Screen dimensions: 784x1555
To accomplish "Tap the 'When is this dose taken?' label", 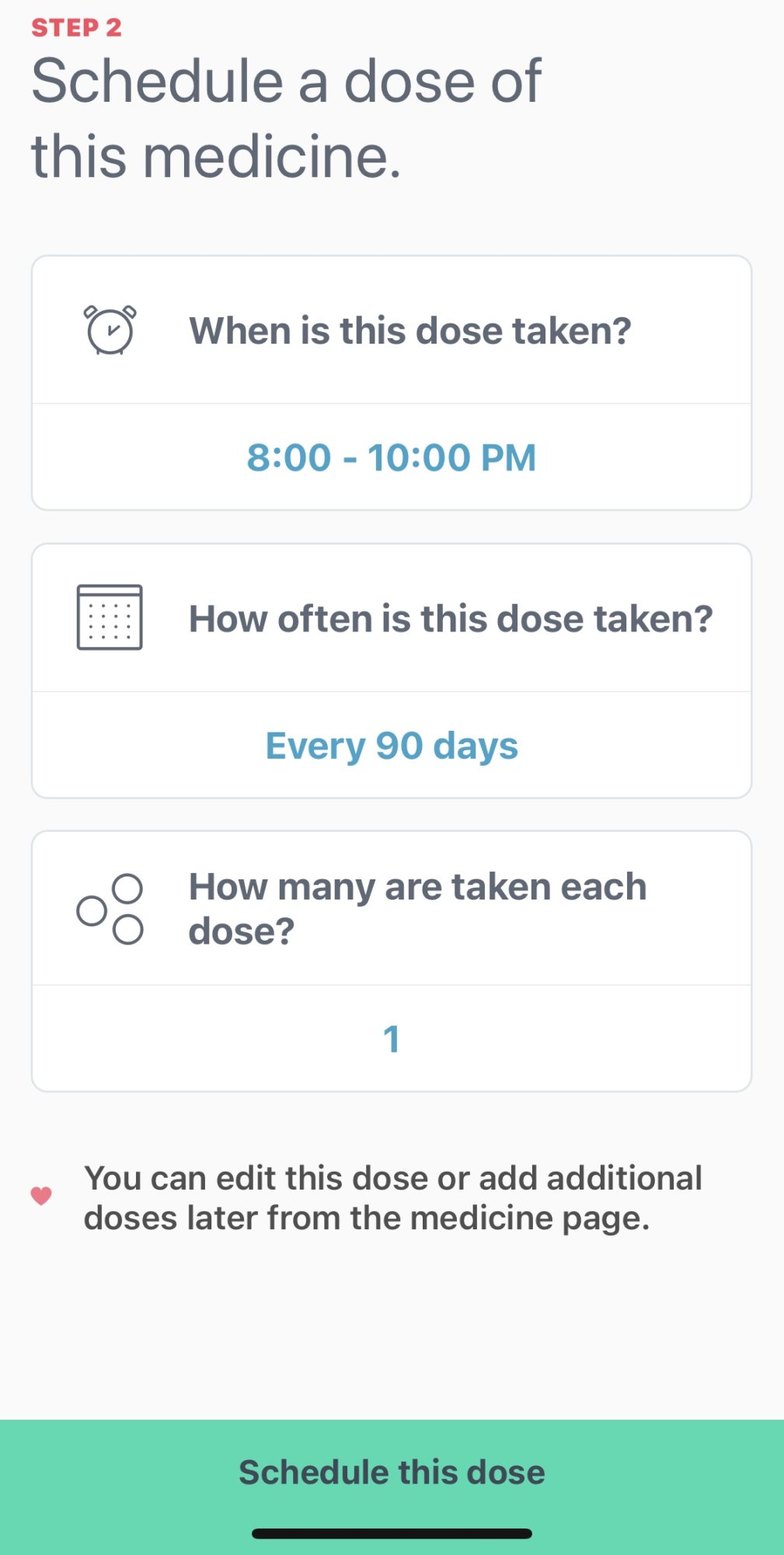I will coord(410,330).
